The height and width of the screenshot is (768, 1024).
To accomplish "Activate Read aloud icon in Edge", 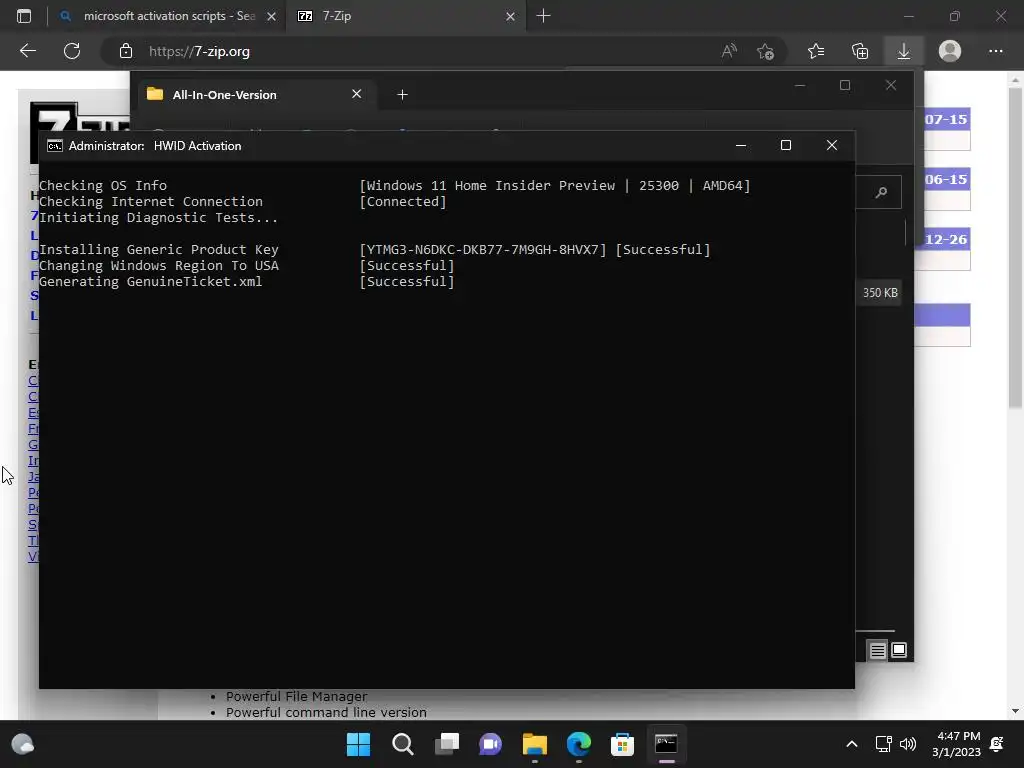I will pyautogui.click(x=729, y=51).
